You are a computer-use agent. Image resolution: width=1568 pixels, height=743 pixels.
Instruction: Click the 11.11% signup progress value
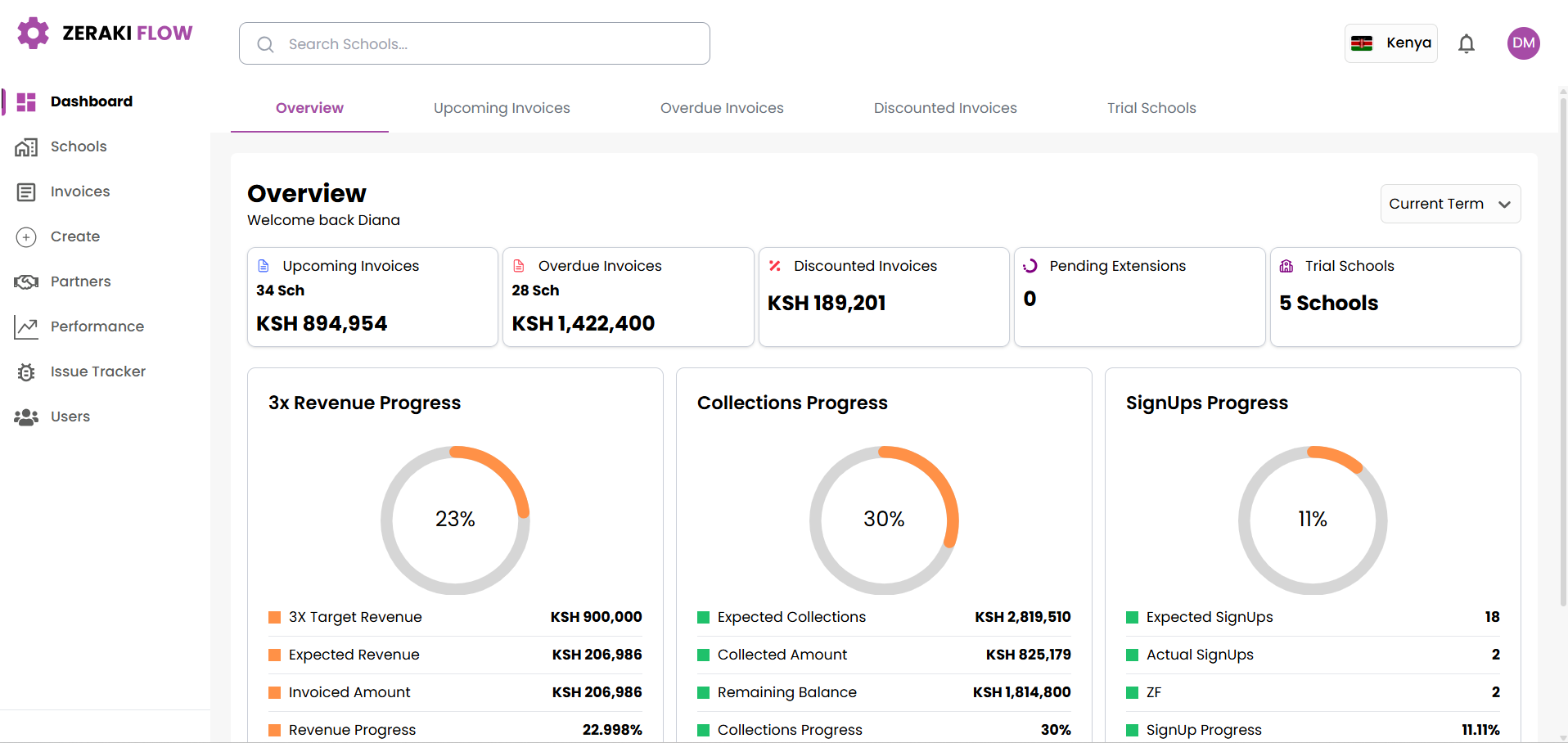(1480, 730)
